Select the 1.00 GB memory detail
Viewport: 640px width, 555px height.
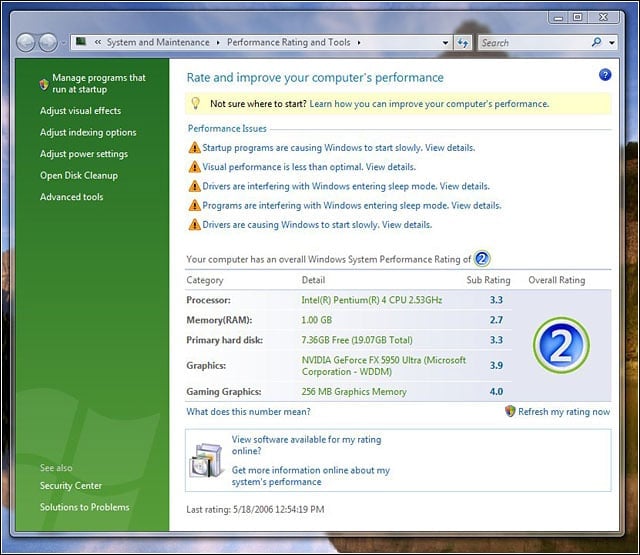pyautogui.click(x=316, y=320)
